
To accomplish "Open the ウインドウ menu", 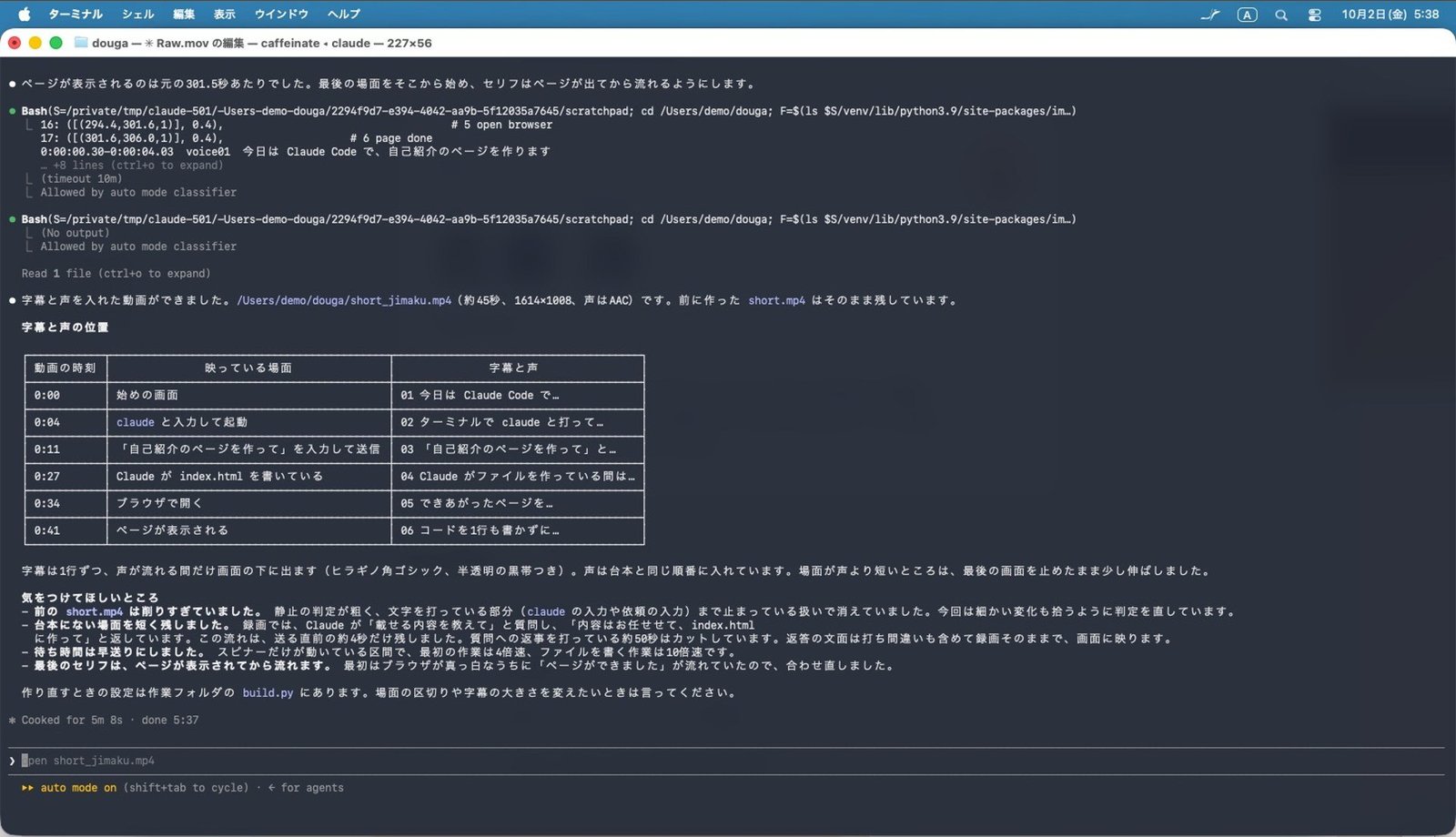I will click(x=281, y=15).
